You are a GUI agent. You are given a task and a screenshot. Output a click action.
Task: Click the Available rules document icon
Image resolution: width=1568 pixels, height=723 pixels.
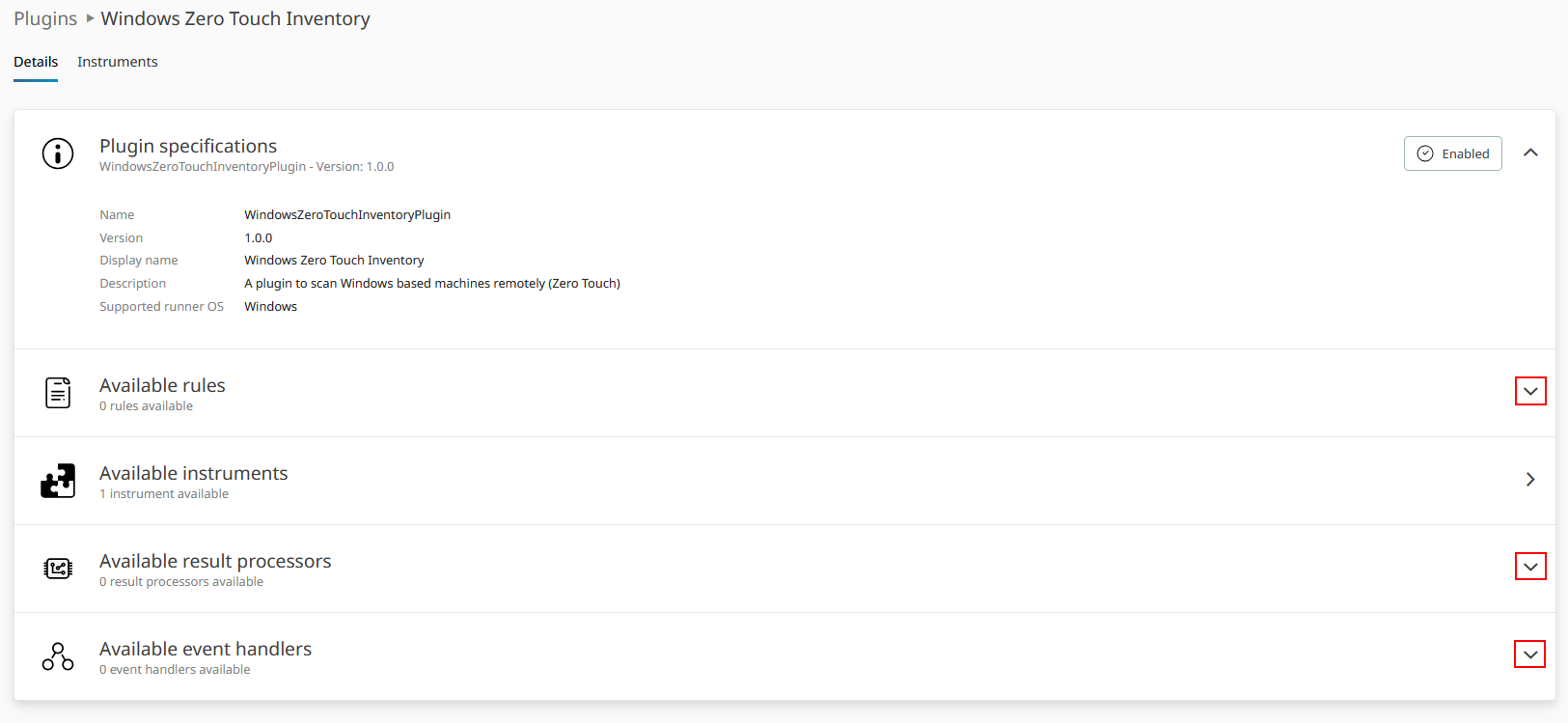pyautogui.click(x=58, y=393)
